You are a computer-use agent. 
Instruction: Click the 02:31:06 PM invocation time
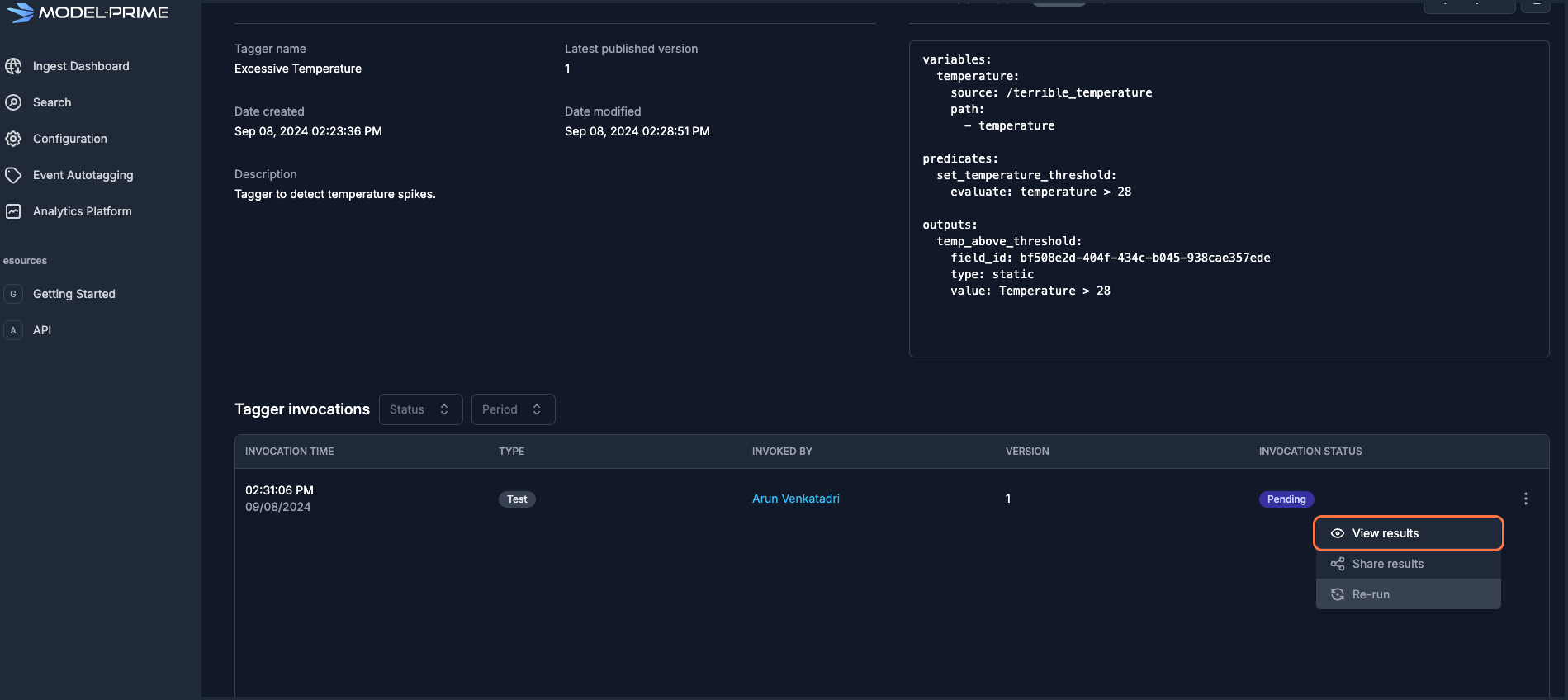(279, 490)
